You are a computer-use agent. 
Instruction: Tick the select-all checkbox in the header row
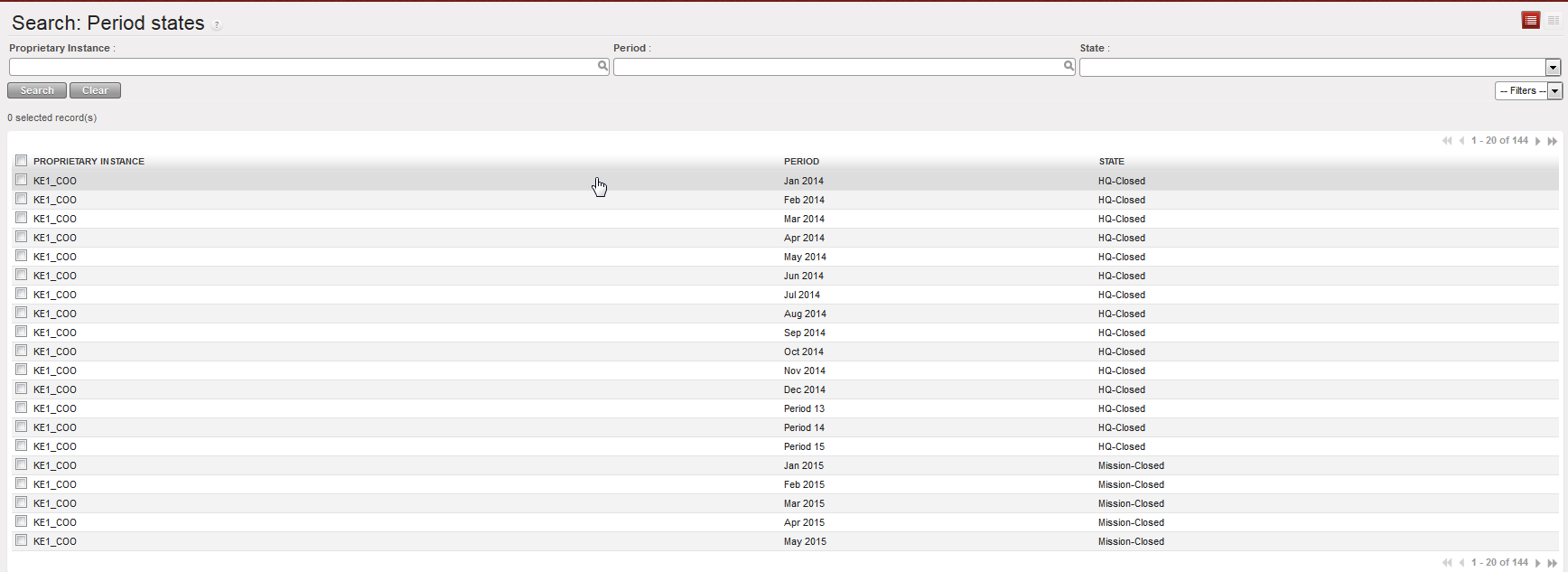click(x=21, y=161)
